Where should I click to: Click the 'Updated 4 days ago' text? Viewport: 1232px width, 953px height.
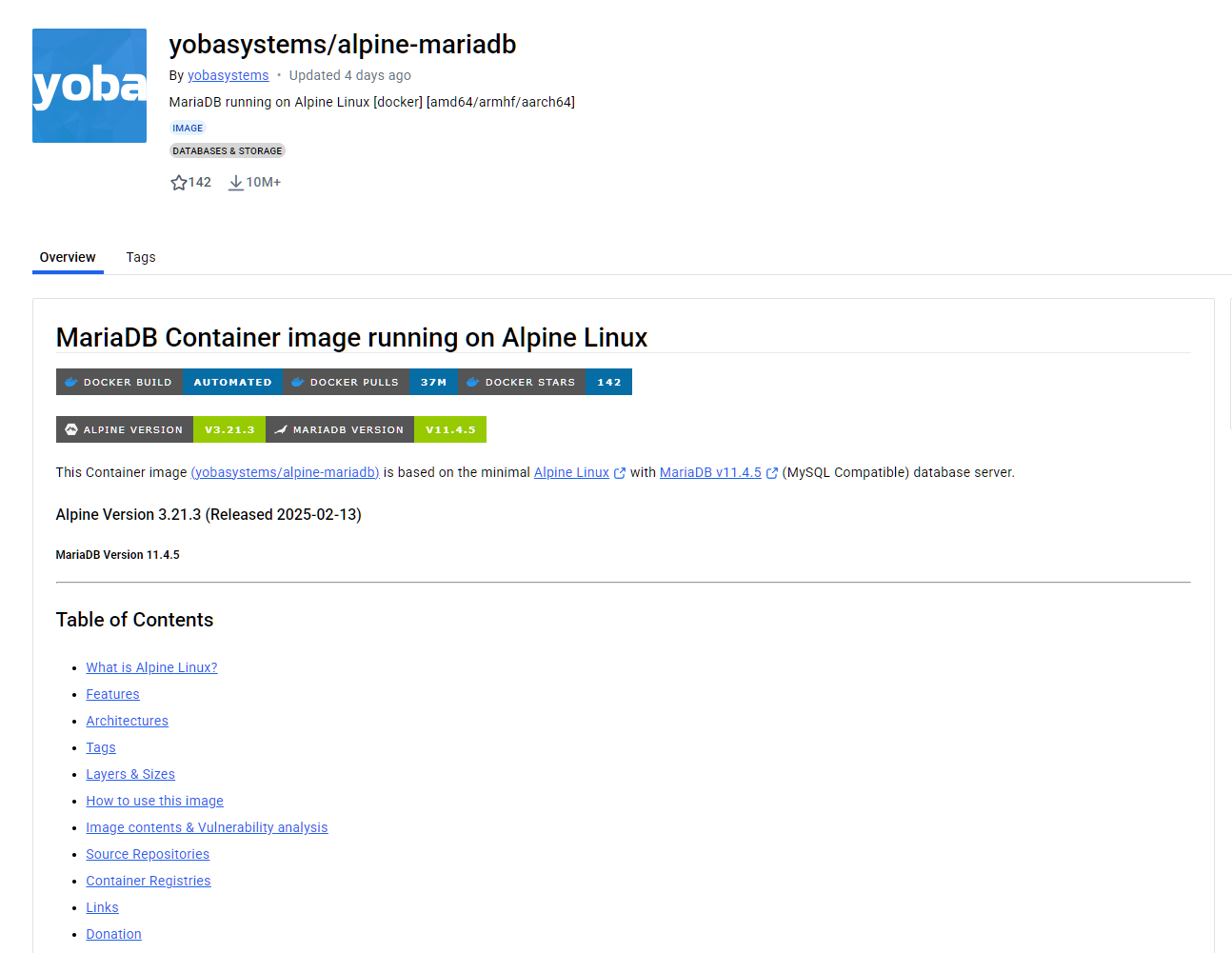pyautogui.click(x=350, y=75)
